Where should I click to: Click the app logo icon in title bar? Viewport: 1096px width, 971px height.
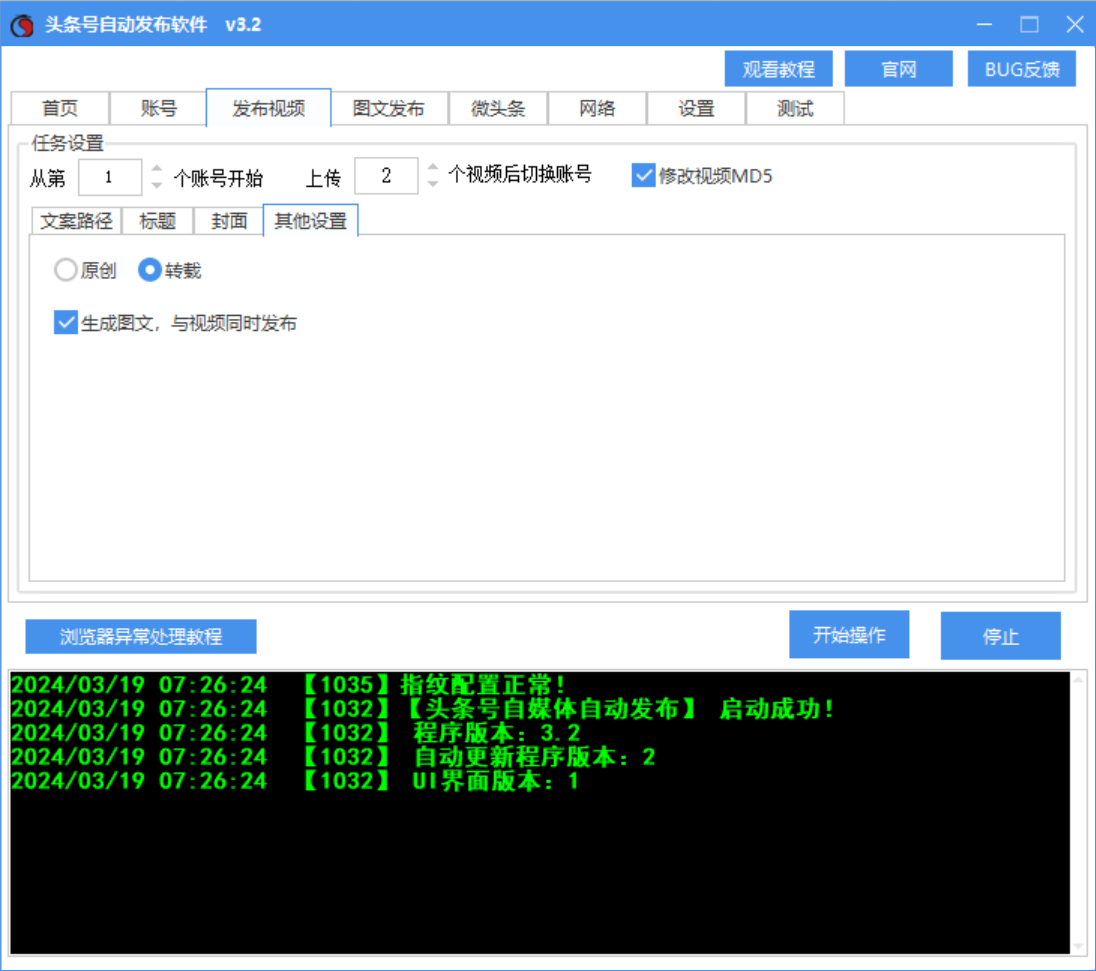coord(22,25)
